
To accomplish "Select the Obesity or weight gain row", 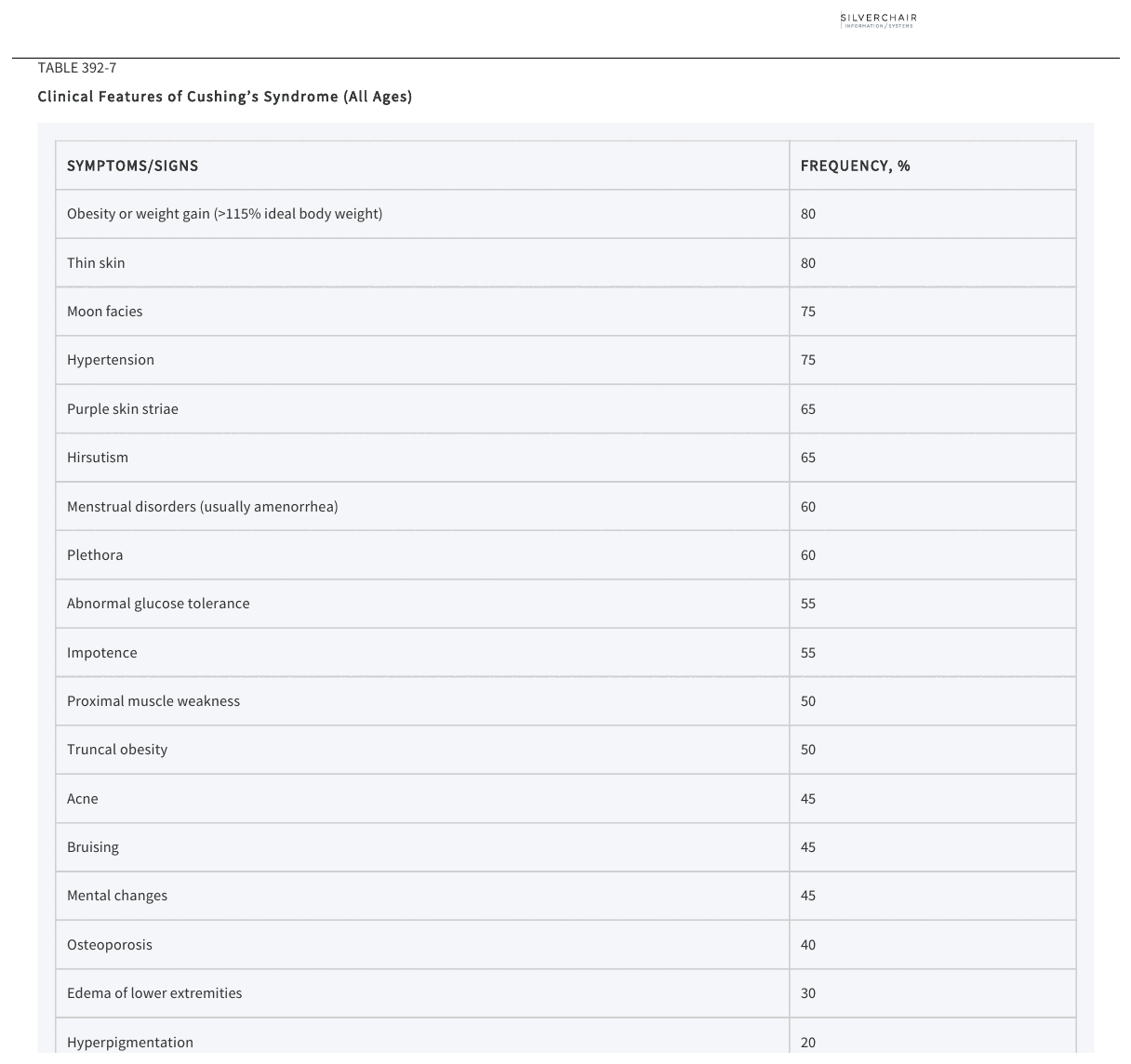I will (565, 214).
